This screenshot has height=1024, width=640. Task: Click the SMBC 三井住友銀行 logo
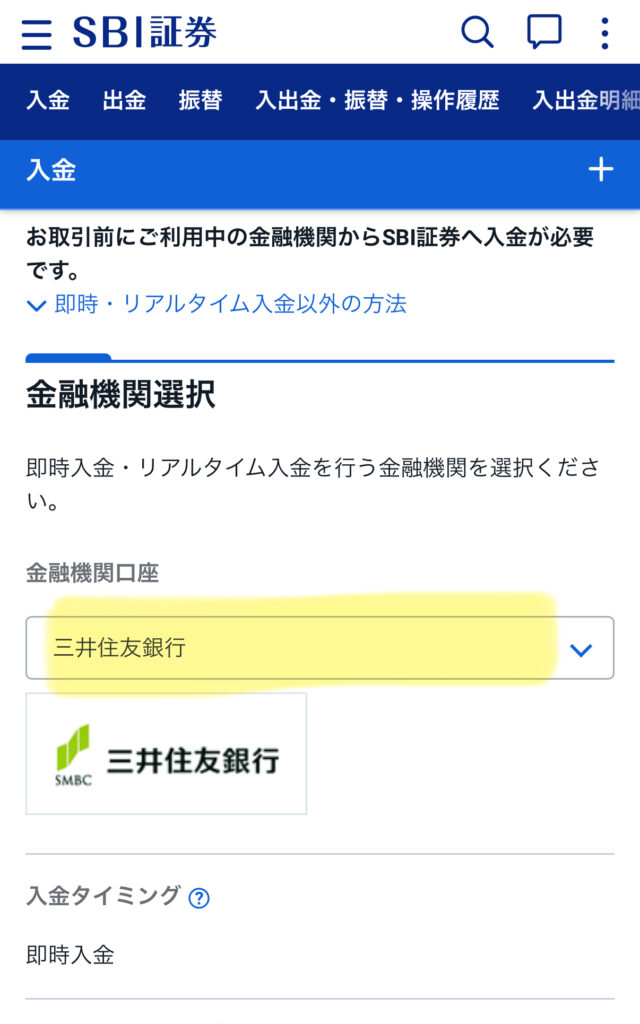tap(166, 754)
